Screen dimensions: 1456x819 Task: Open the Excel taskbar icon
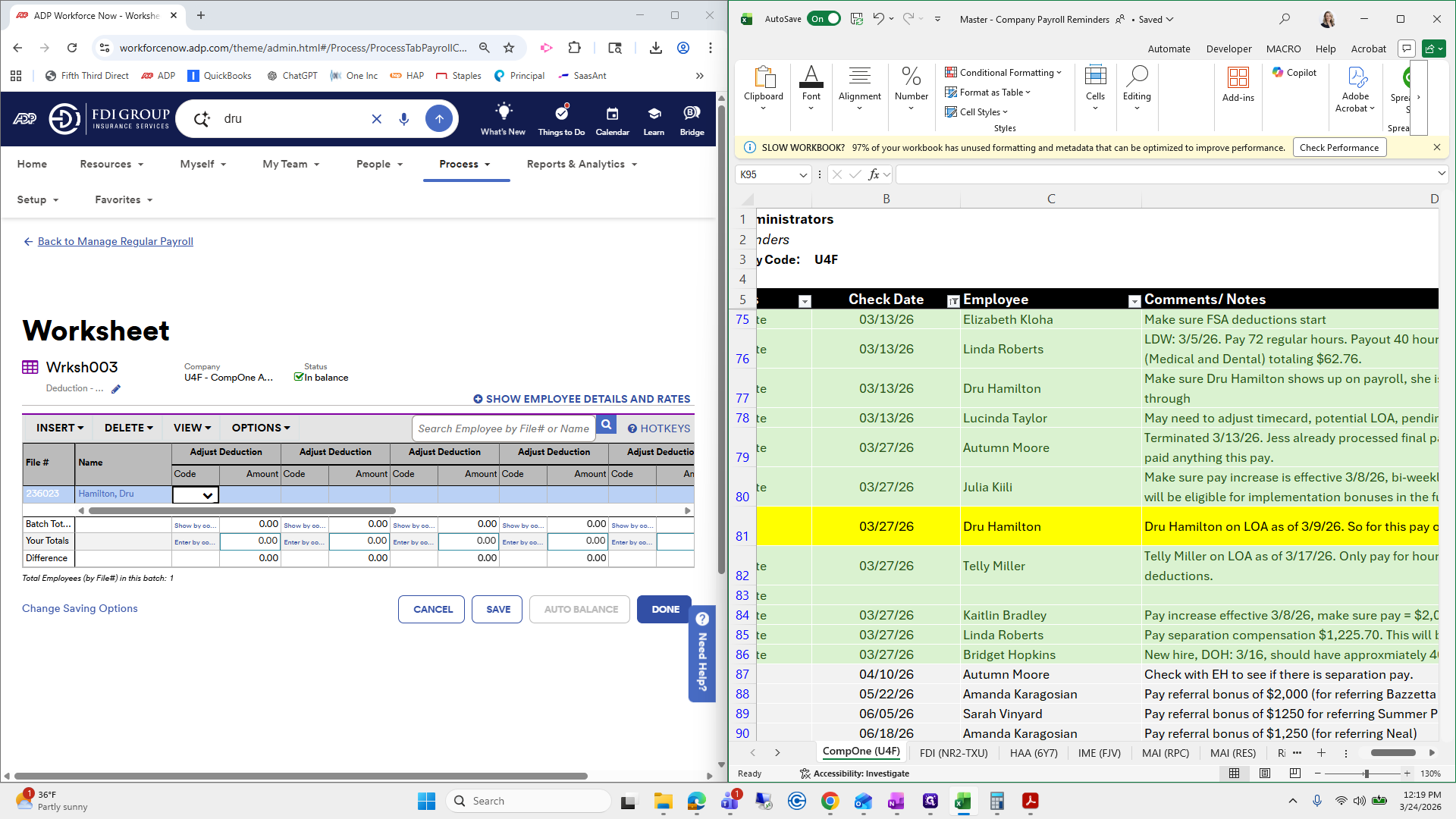(962, 801)
